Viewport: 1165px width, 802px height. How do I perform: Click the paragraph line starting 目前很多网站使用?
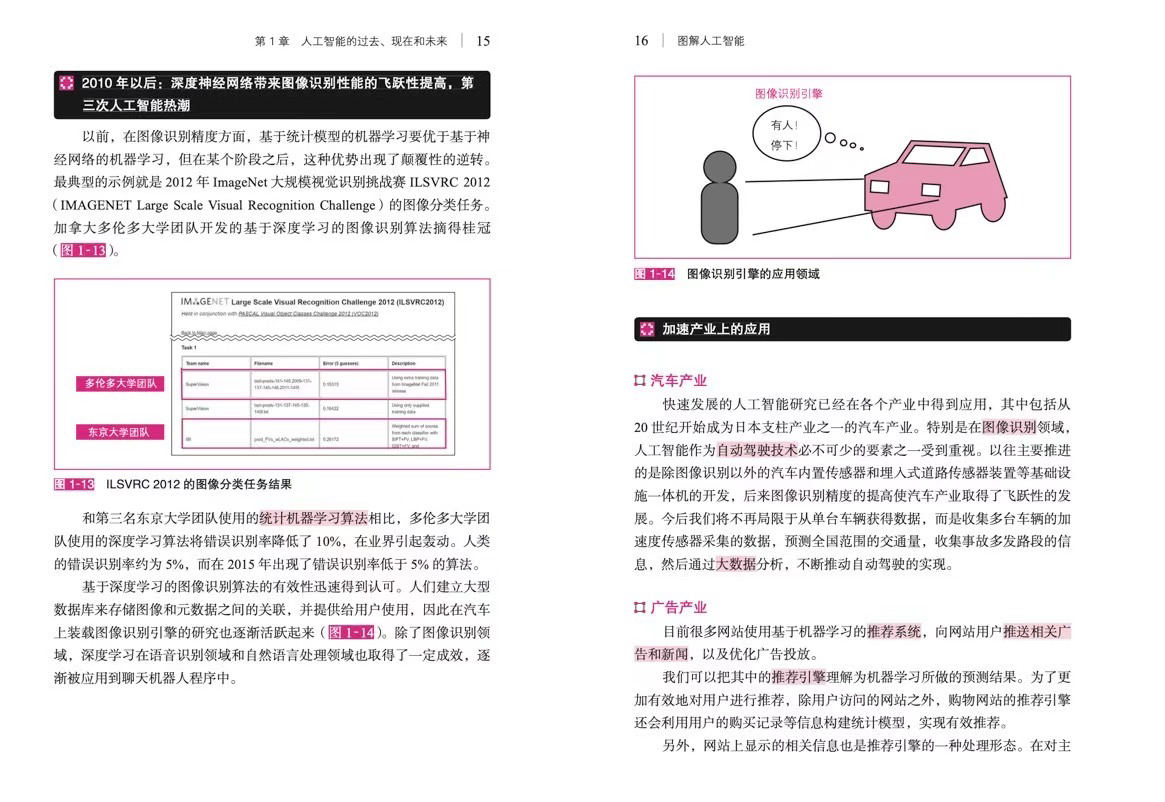click(x=866, y=632)
